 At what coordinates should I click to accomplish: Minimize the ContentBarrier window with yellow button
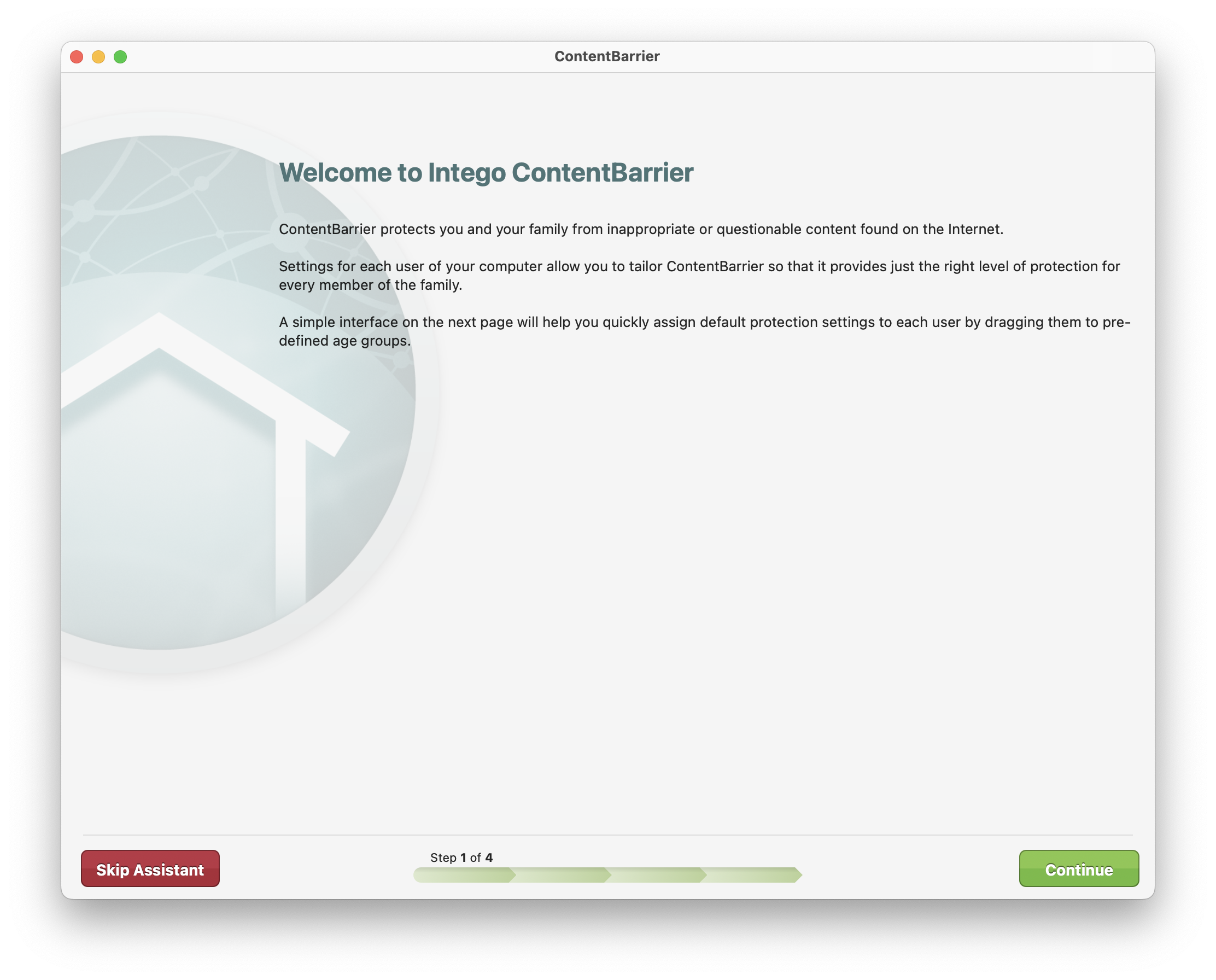98,56
